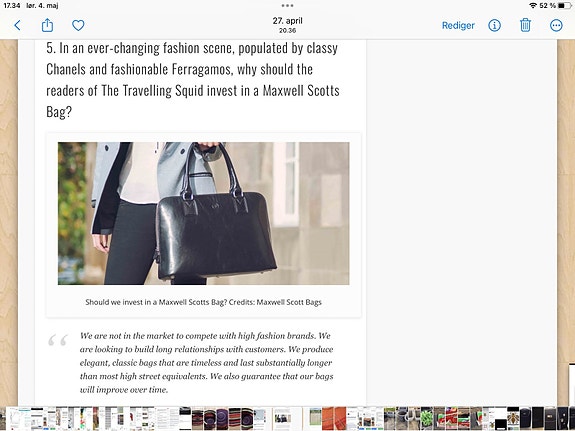Jump to the first thumbnail at far left
The height and width of the screenshot is (431, 575).
[x=3, y=418]
